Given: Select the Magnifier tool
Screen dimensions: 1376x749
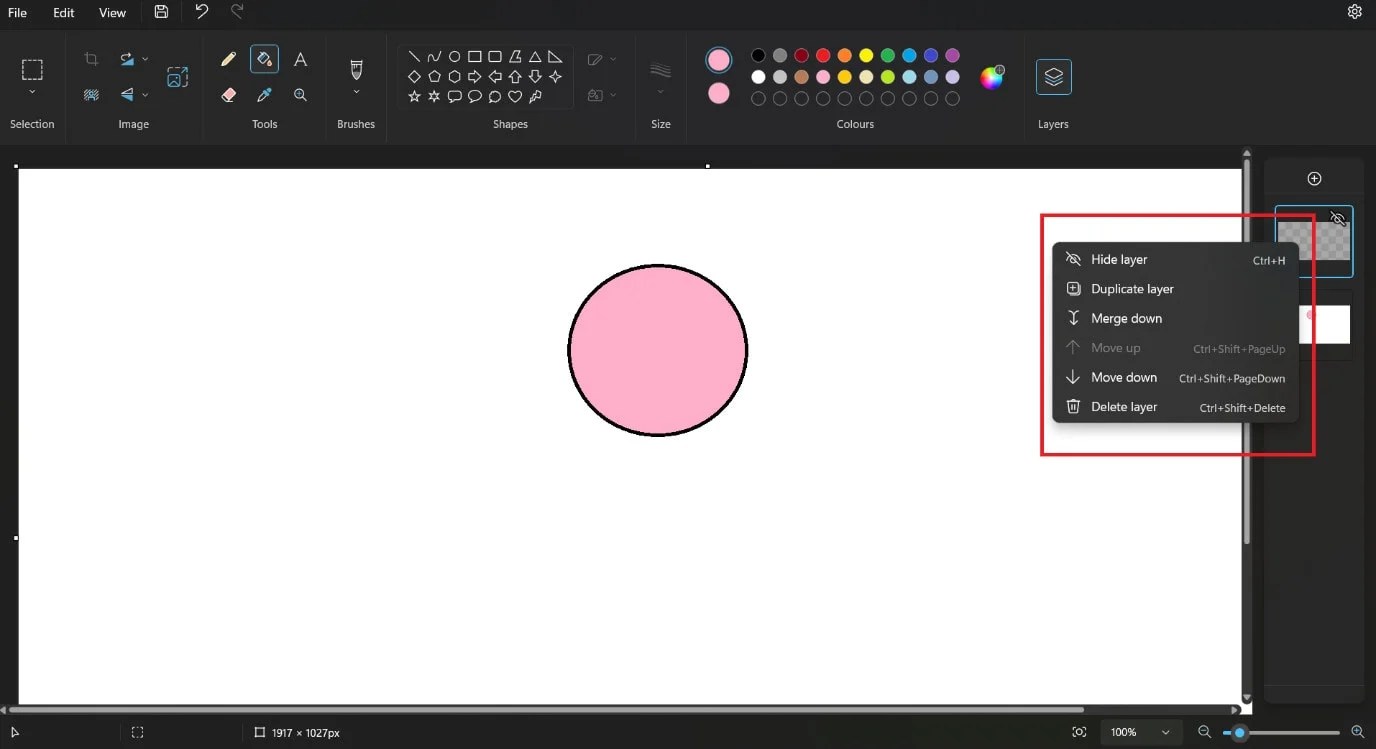Looking at the screenshot, I should pyautogui.click(x=300, y=94).
